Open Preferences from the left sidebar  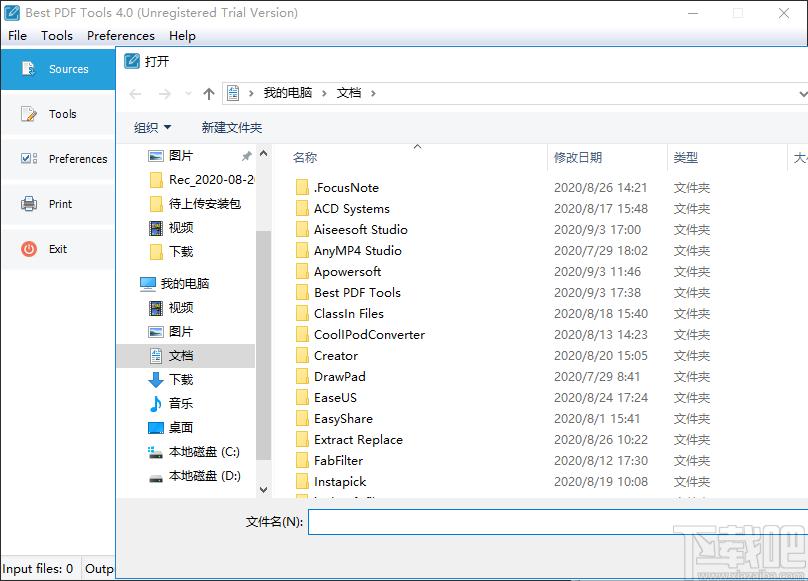pyautogui.click(x=58, y=159)
